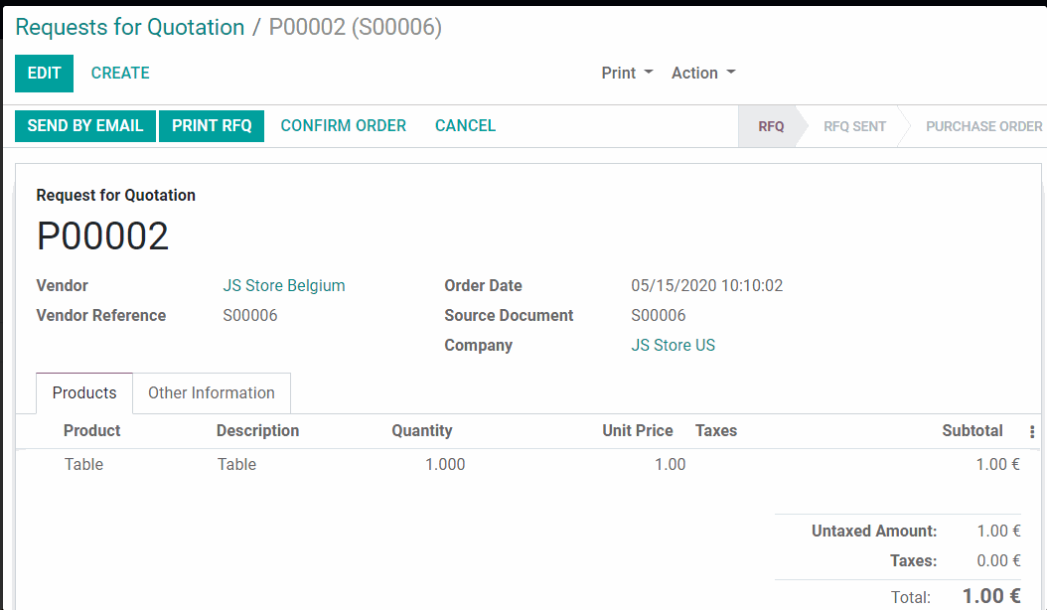Click the Table product row
1047x610 pixels.
84,464
